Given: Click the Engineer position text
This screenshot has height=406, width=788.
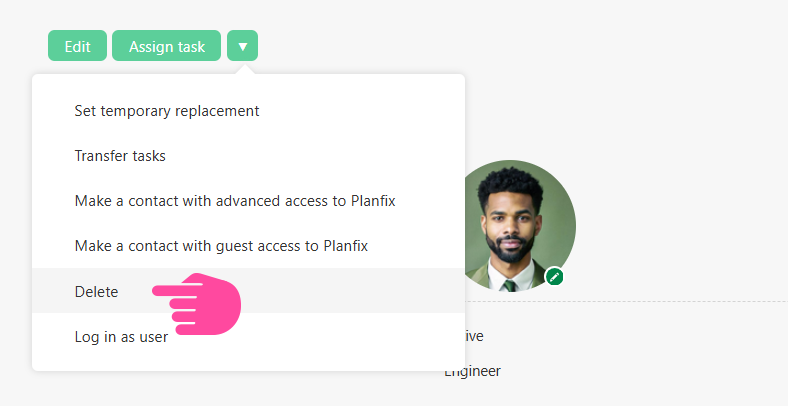Looking at the screenshot, I should coord(475,371).
